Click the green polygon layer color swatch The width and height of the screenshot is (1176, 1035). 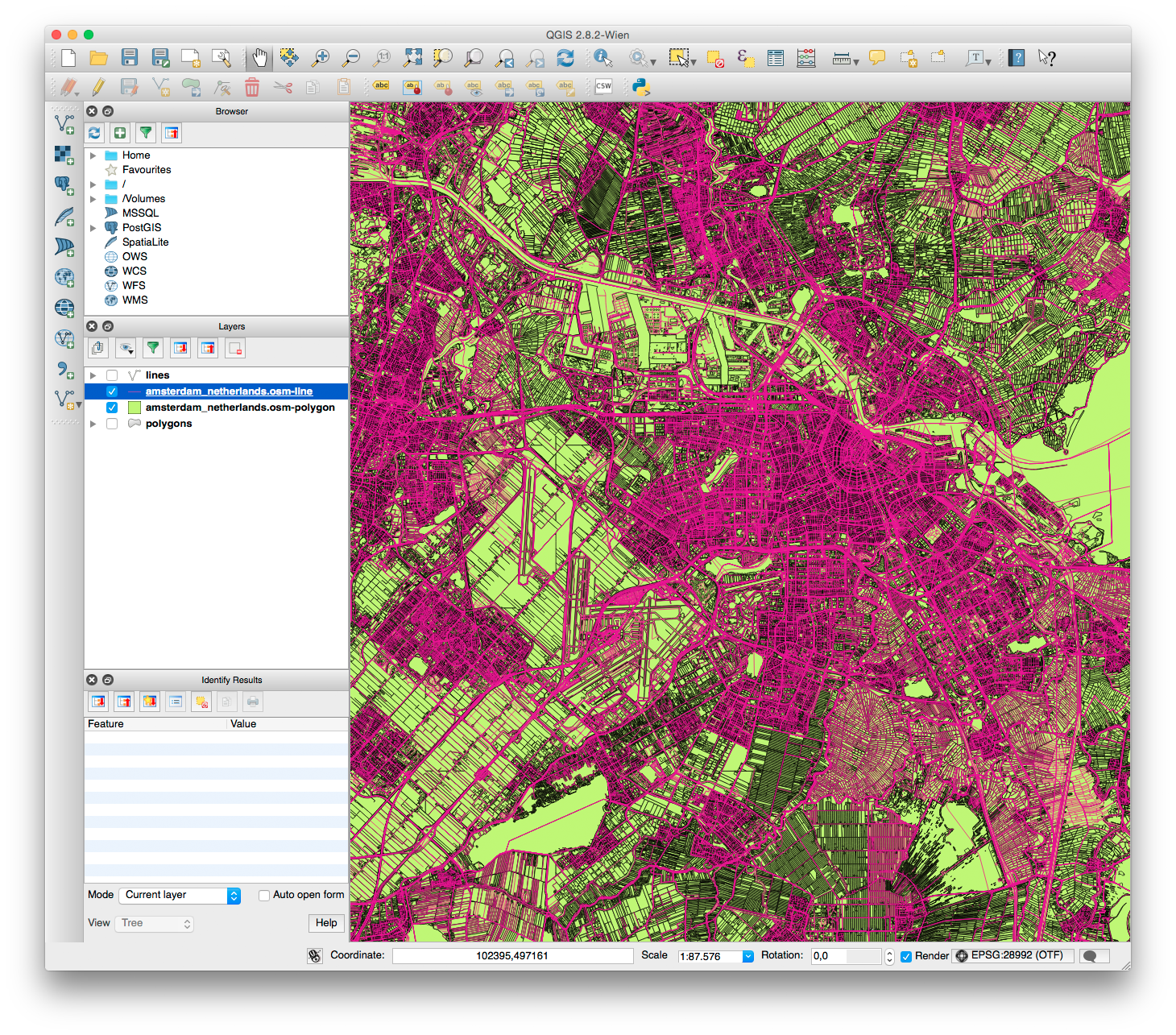pos(135,408)
